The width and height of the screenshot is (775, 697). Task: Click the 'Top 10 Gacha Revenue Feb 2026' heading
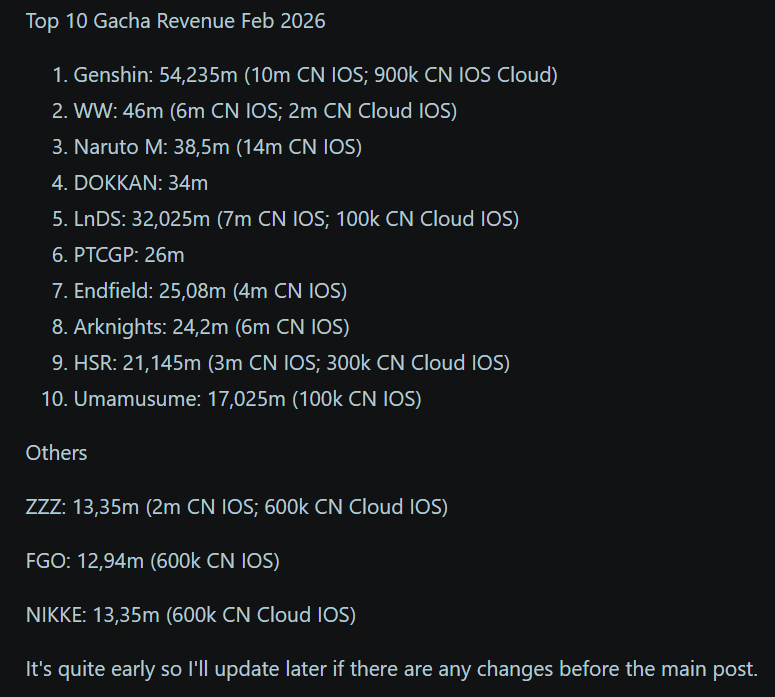pyautogui.click(x=175, y=21)
